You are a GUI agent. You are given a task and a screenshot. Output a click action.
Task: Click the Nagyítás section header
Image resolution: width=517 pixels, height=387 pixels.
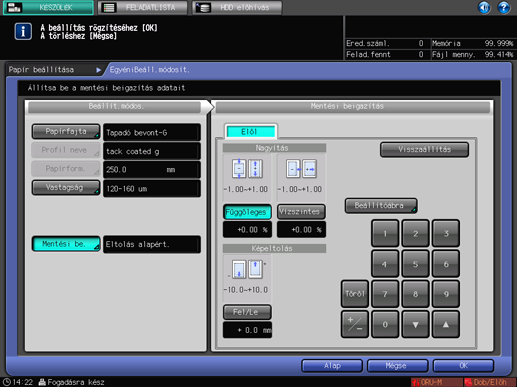274,148
